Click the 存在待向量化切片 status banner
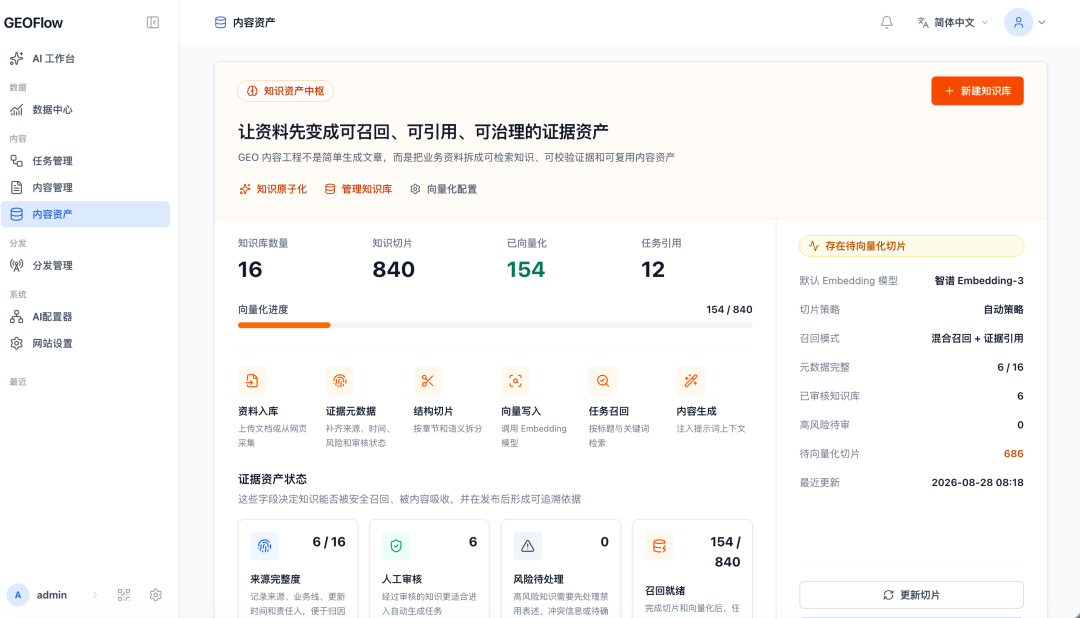 911,246
